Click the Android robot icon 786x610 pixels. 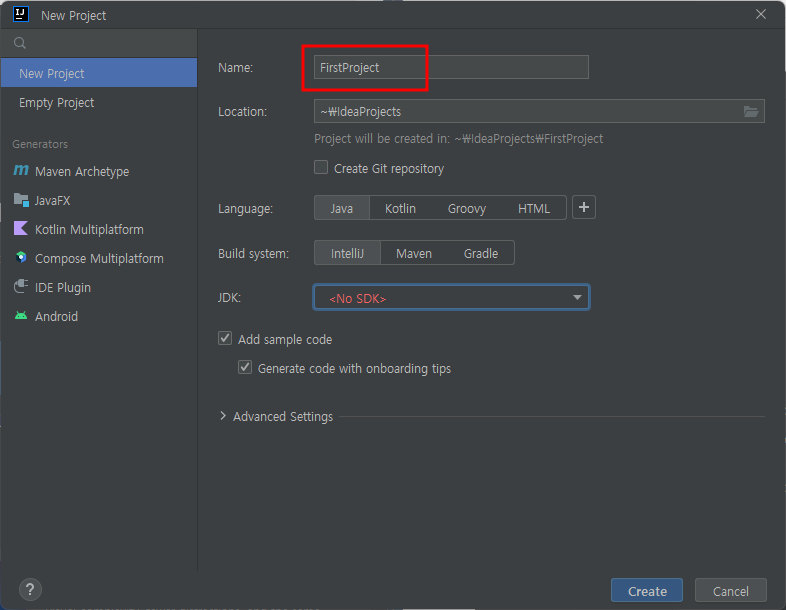click(21, 316)
